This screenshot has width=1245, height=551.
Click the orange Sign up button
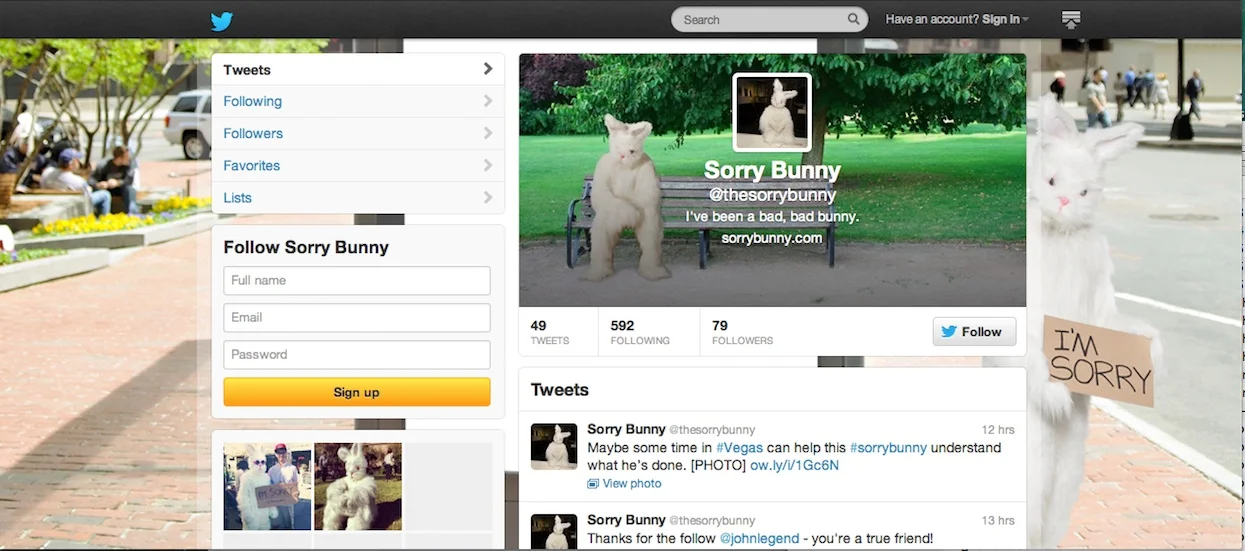[x=357, y=392]
